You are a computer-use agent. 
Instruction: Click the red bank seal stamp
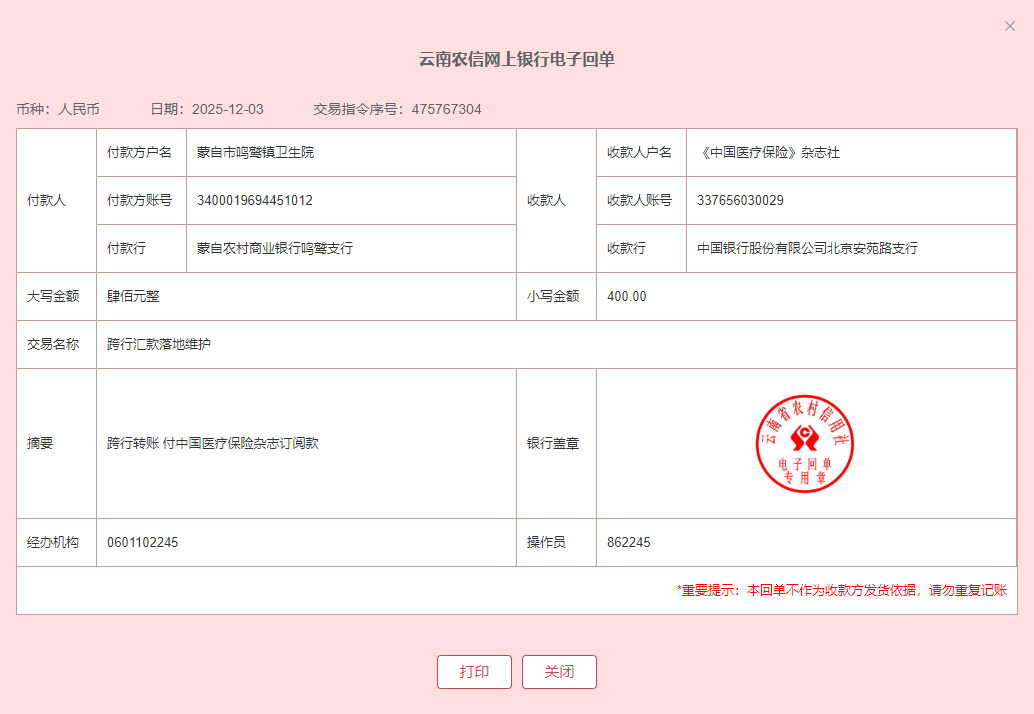[x=804, y=443]
